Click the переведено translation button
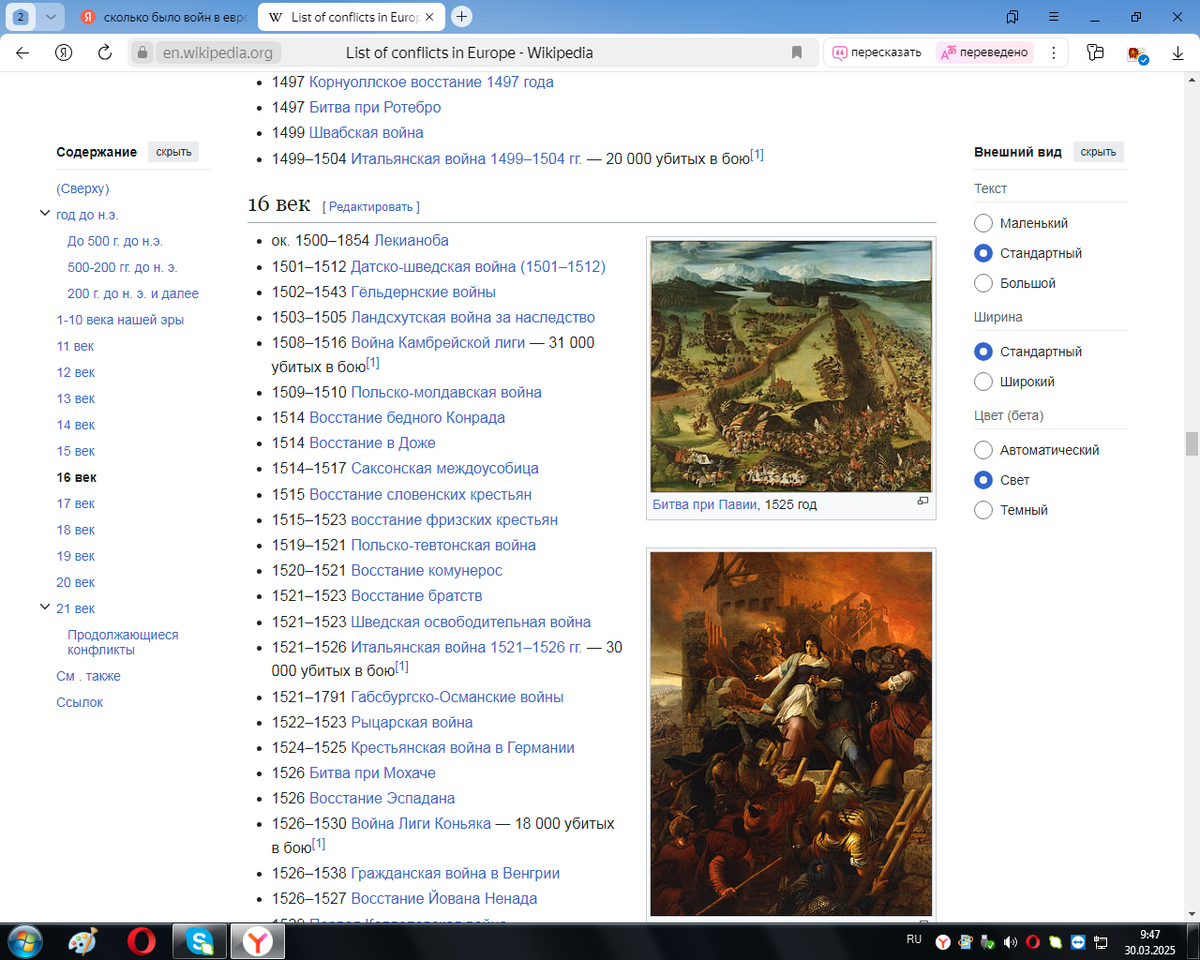Viewport: 1200px width, 960px height. 985,53
